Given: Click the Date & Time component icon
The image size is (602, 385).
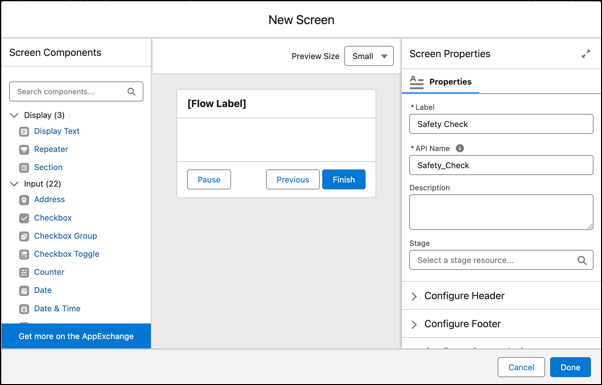Looking at the screenshot, I should pyautogui.click(x=24, y=309).
